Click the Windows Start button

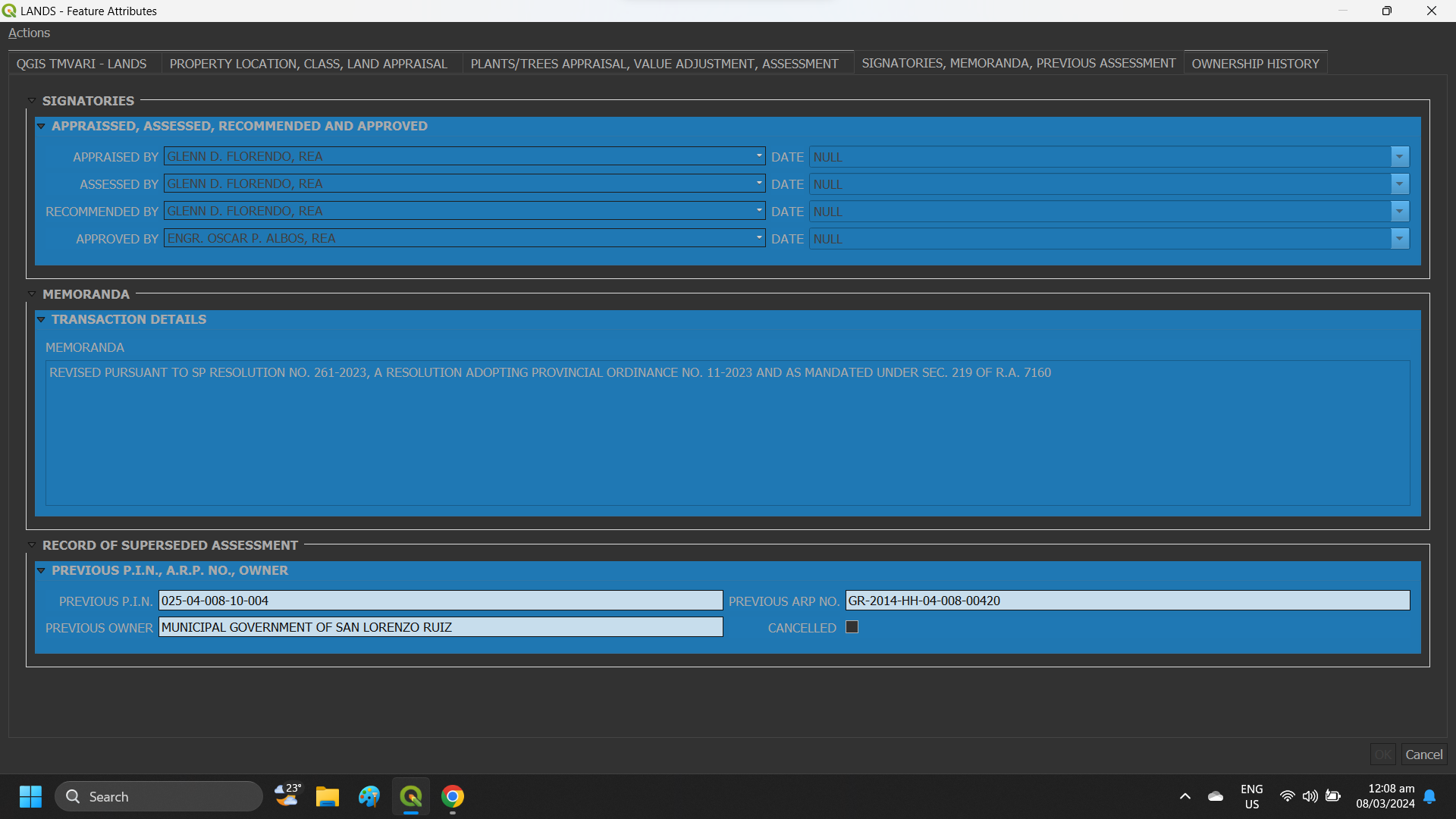(30, 796)
